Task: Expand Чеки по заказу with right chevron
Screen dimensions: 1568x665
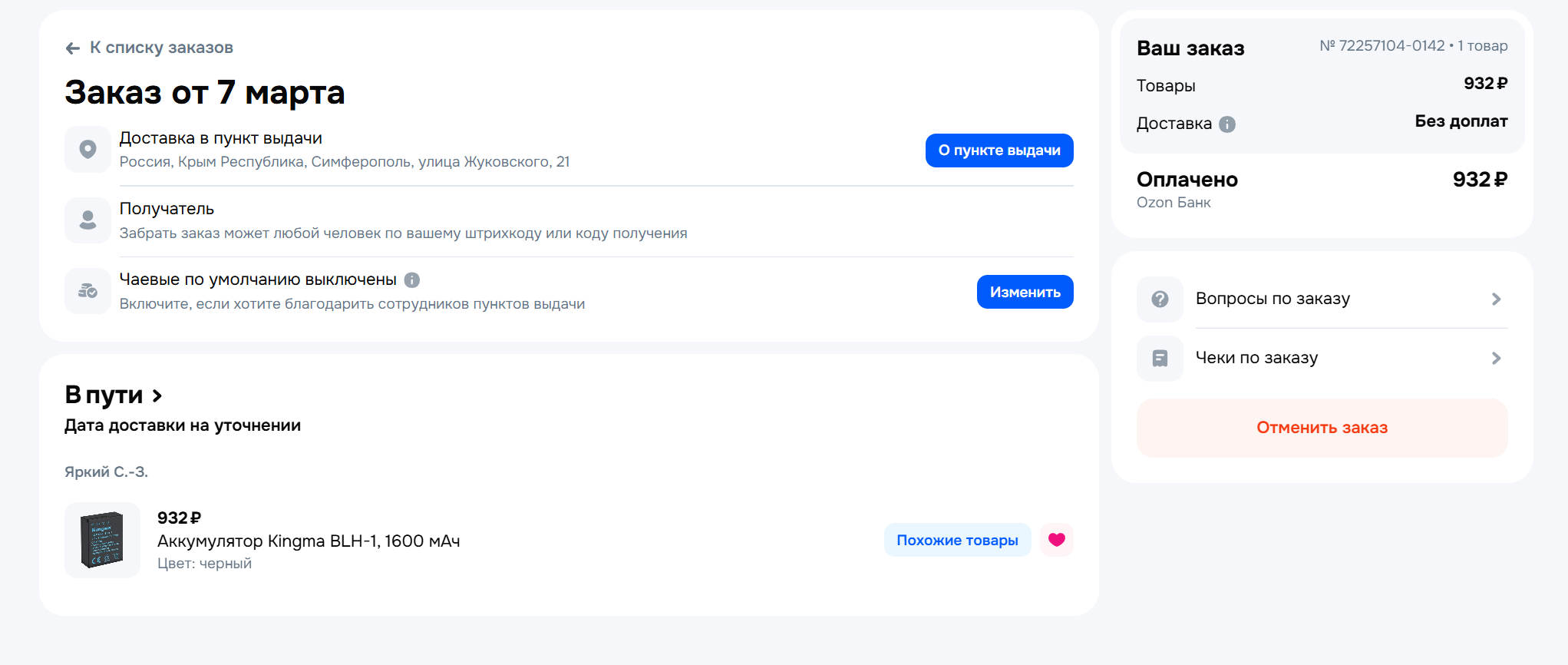Action: point(1495,358)
